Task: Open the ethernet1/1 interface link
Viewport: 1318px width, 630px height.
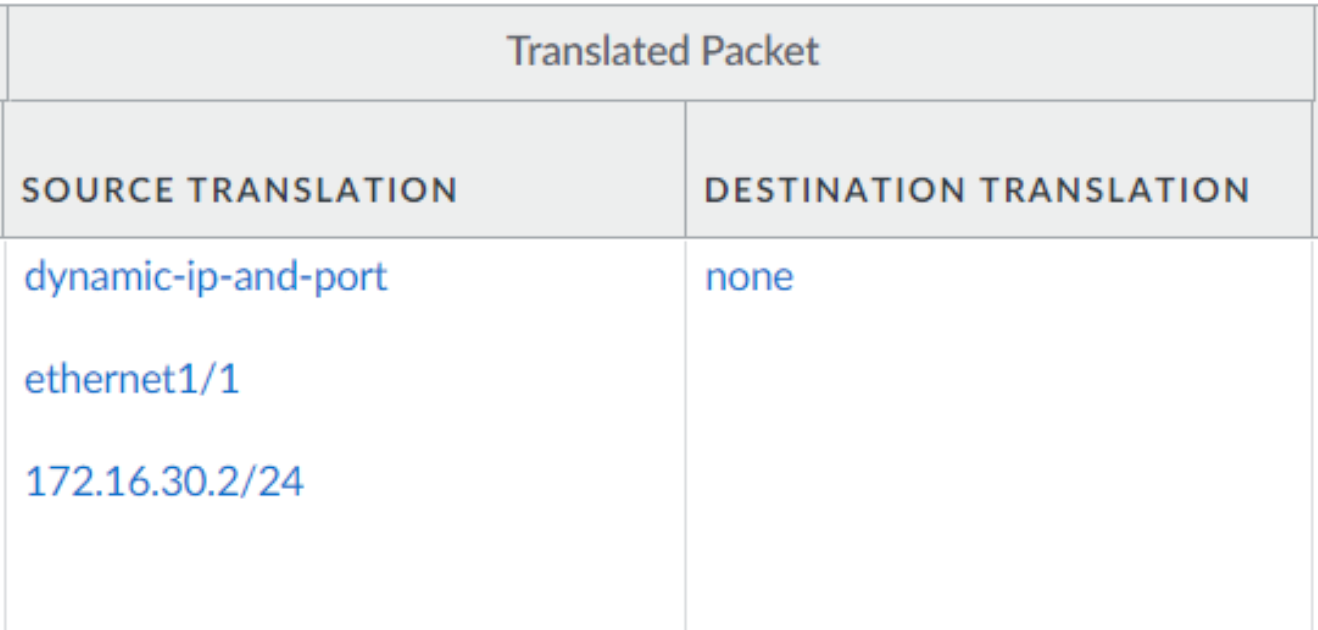Action: point(131,380)
